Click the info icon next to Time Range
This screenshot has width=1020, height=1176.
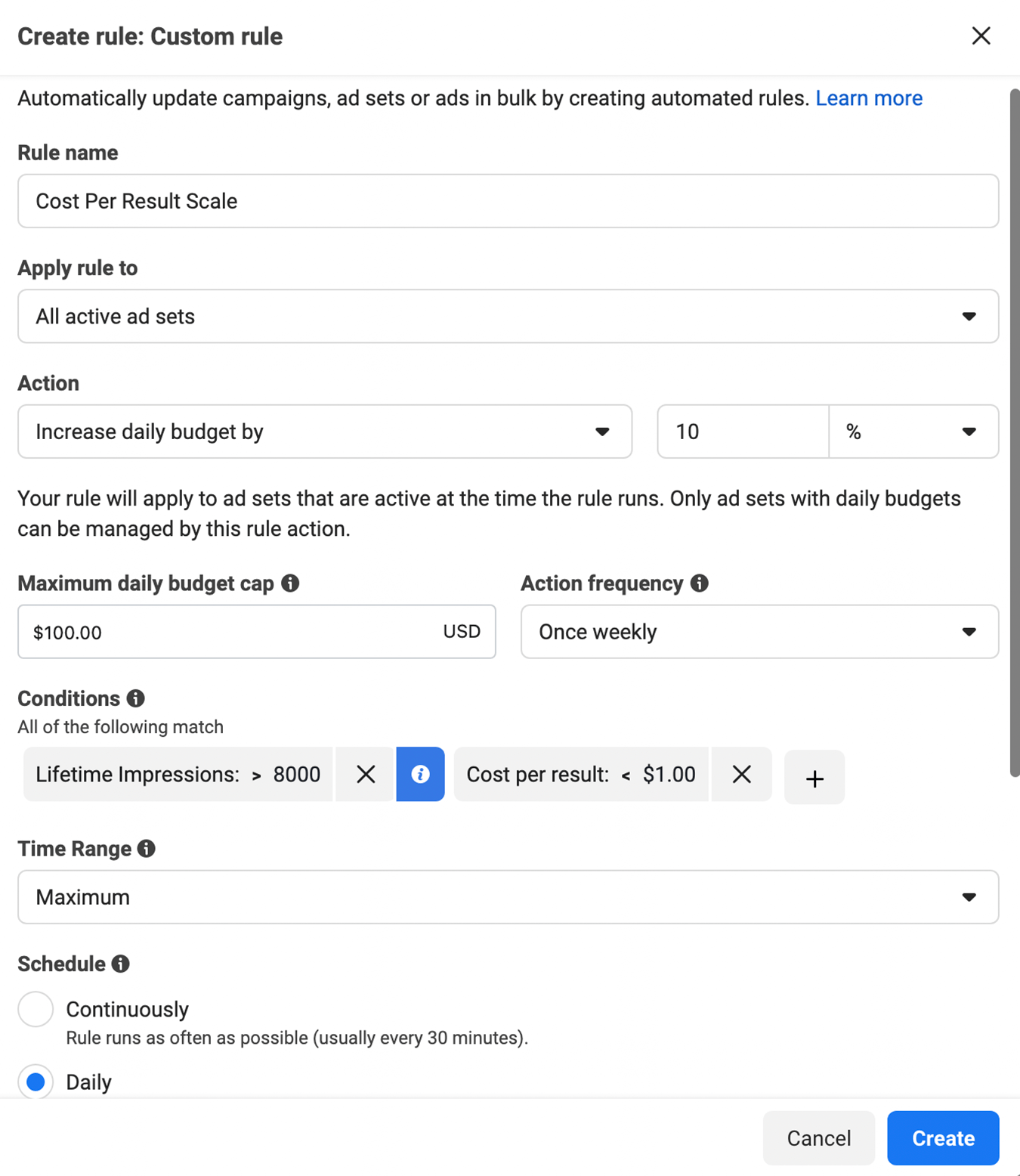click(x=147, y=849)
